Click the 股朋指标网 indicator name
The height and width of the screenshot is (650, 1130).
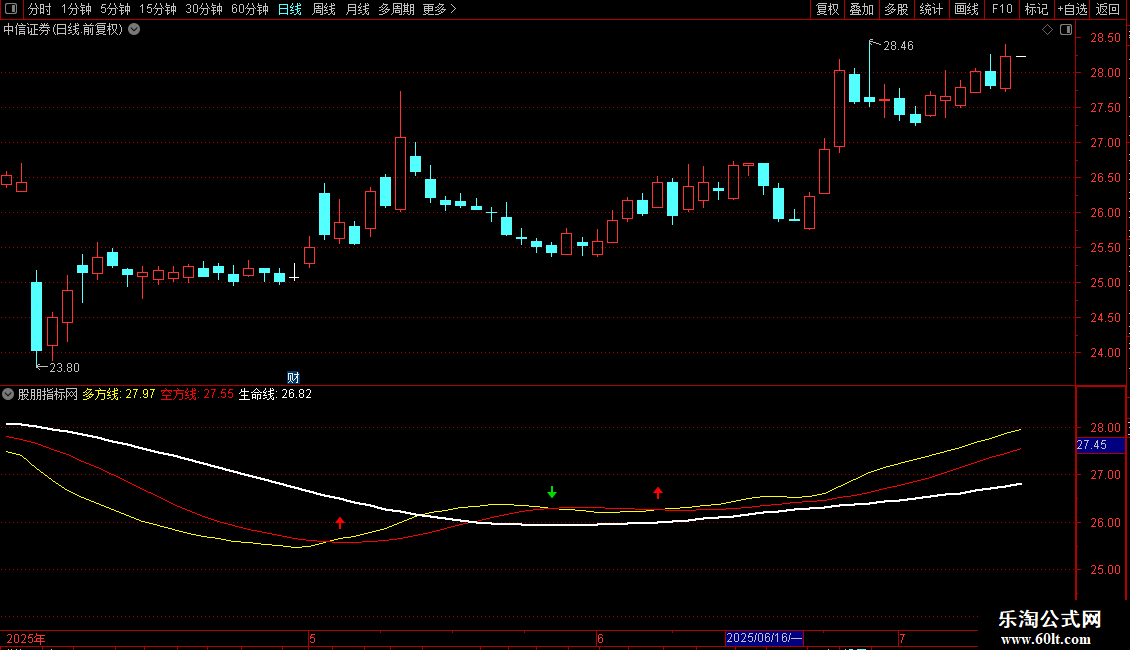coord(48,394)
